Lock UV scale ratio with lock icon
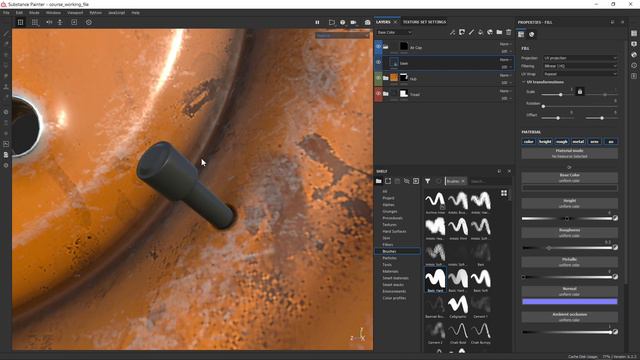640x360 pixels. pos(580,92)
